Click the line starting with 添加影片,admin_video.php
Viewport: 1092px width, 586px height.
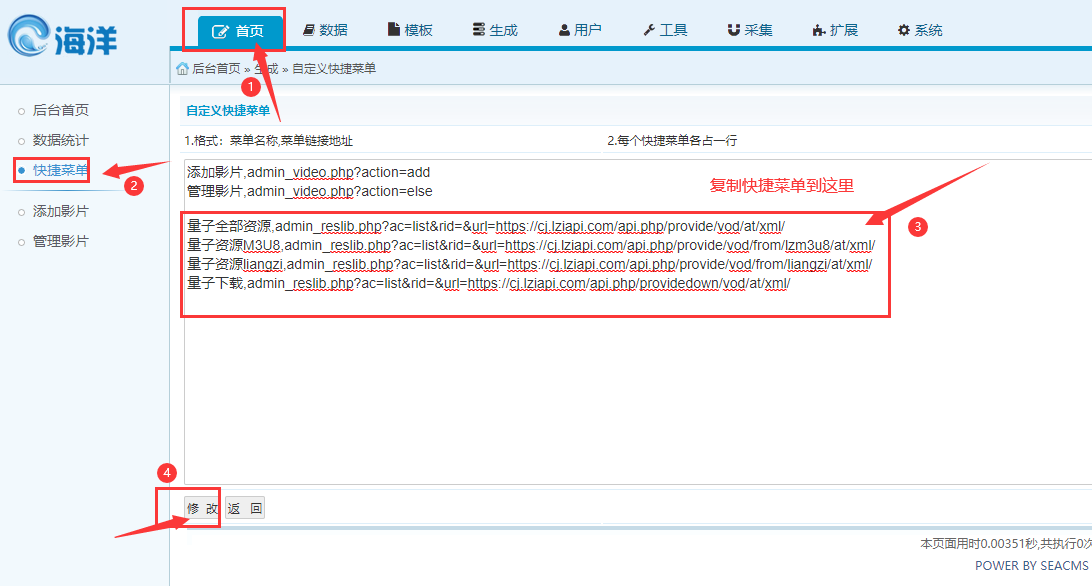pos(309,172)
